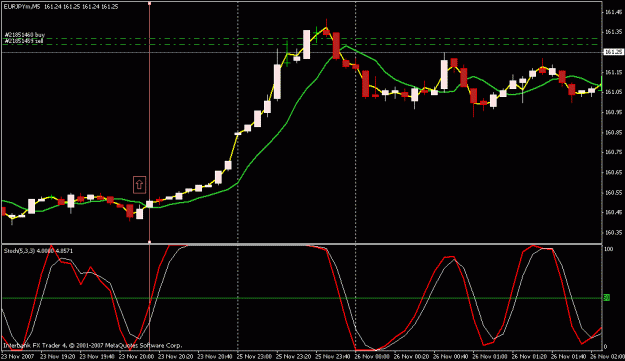Click the 26 Nov 01:20 time label
The width and height of the screenshot is (625, 361).
pyautogui.click(x=529, y=356)
